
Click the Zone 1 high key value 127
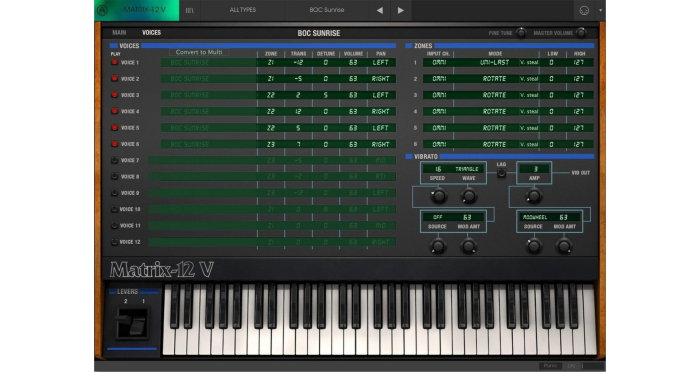pyautogui.click(x=579, y=63)
